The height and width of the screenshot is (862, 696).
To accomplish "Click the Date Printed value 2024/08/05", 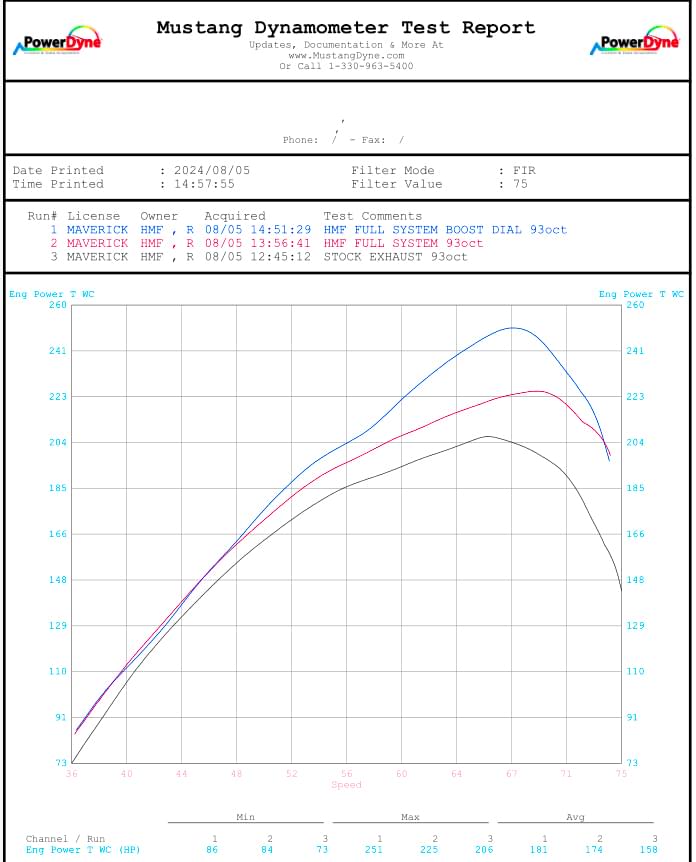I will (212, 170).
